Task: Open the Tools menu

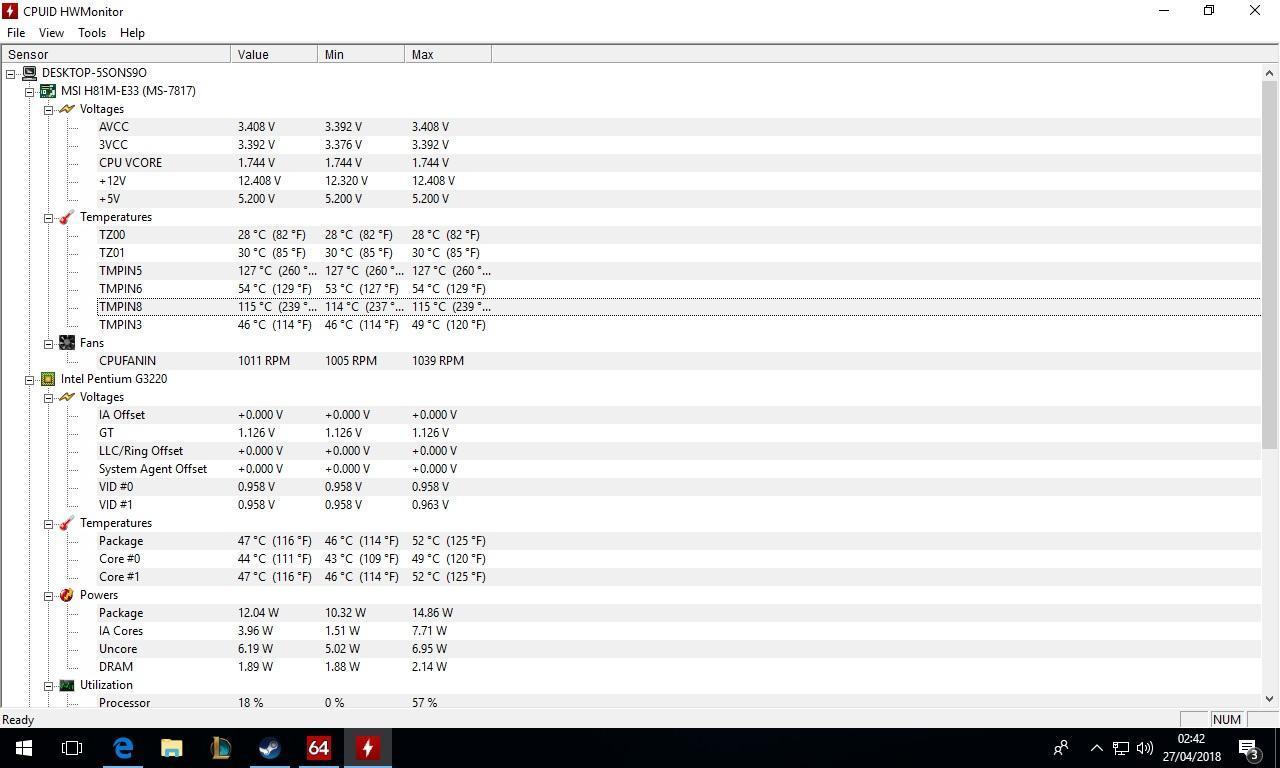Action: 92,33
